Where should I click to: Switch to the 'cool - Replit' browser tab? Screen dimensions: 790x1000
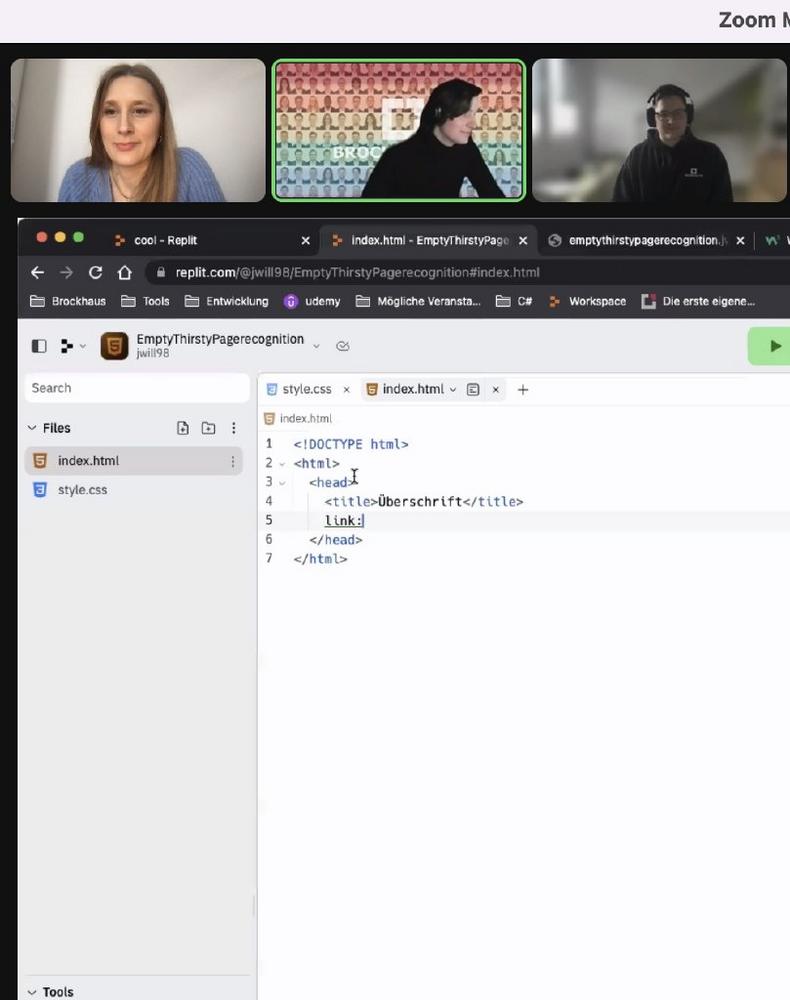tap(165, 240)
